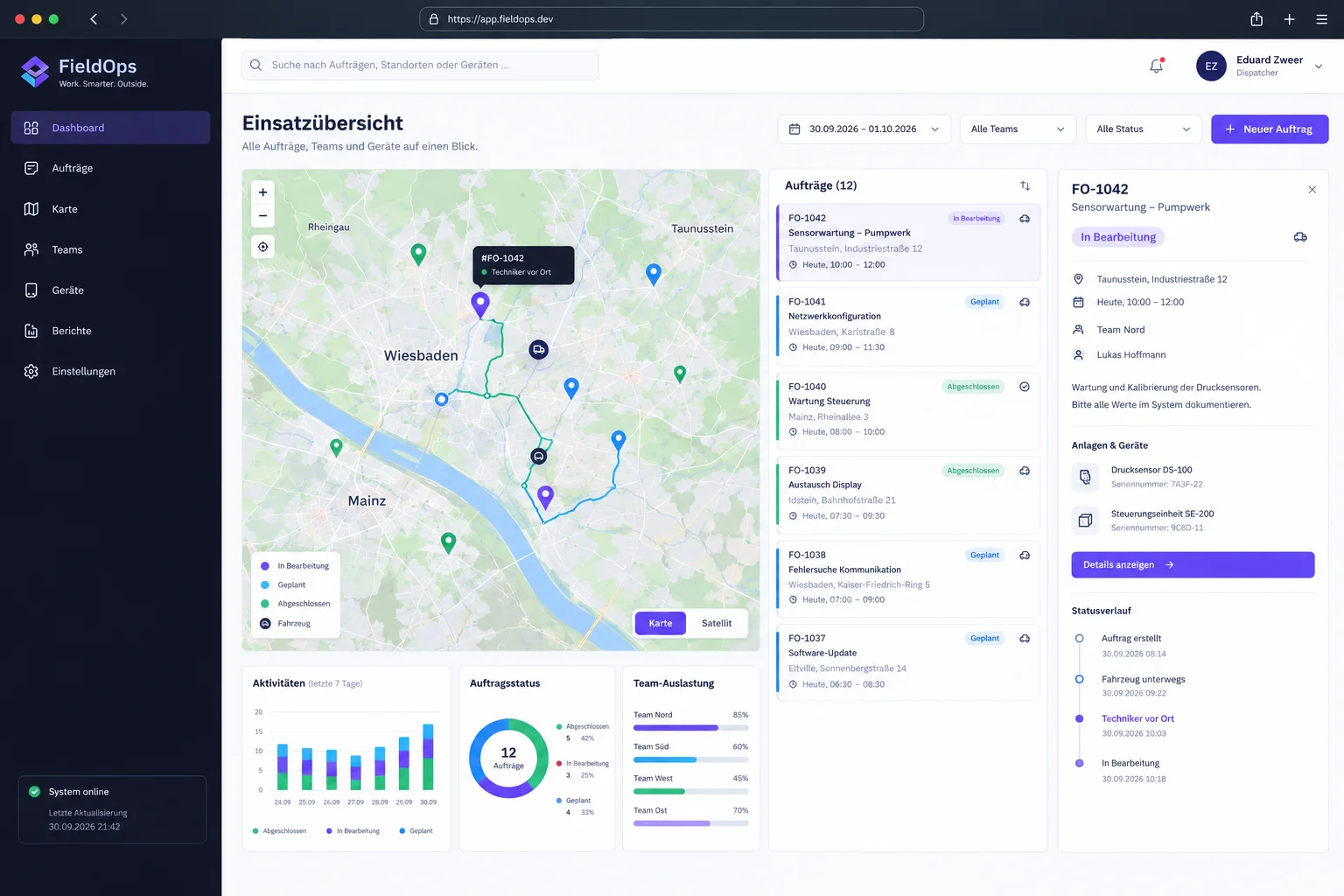Open Karte in the sidebar
This screenshot has width=1344, height=896.
tap(110, 209)
